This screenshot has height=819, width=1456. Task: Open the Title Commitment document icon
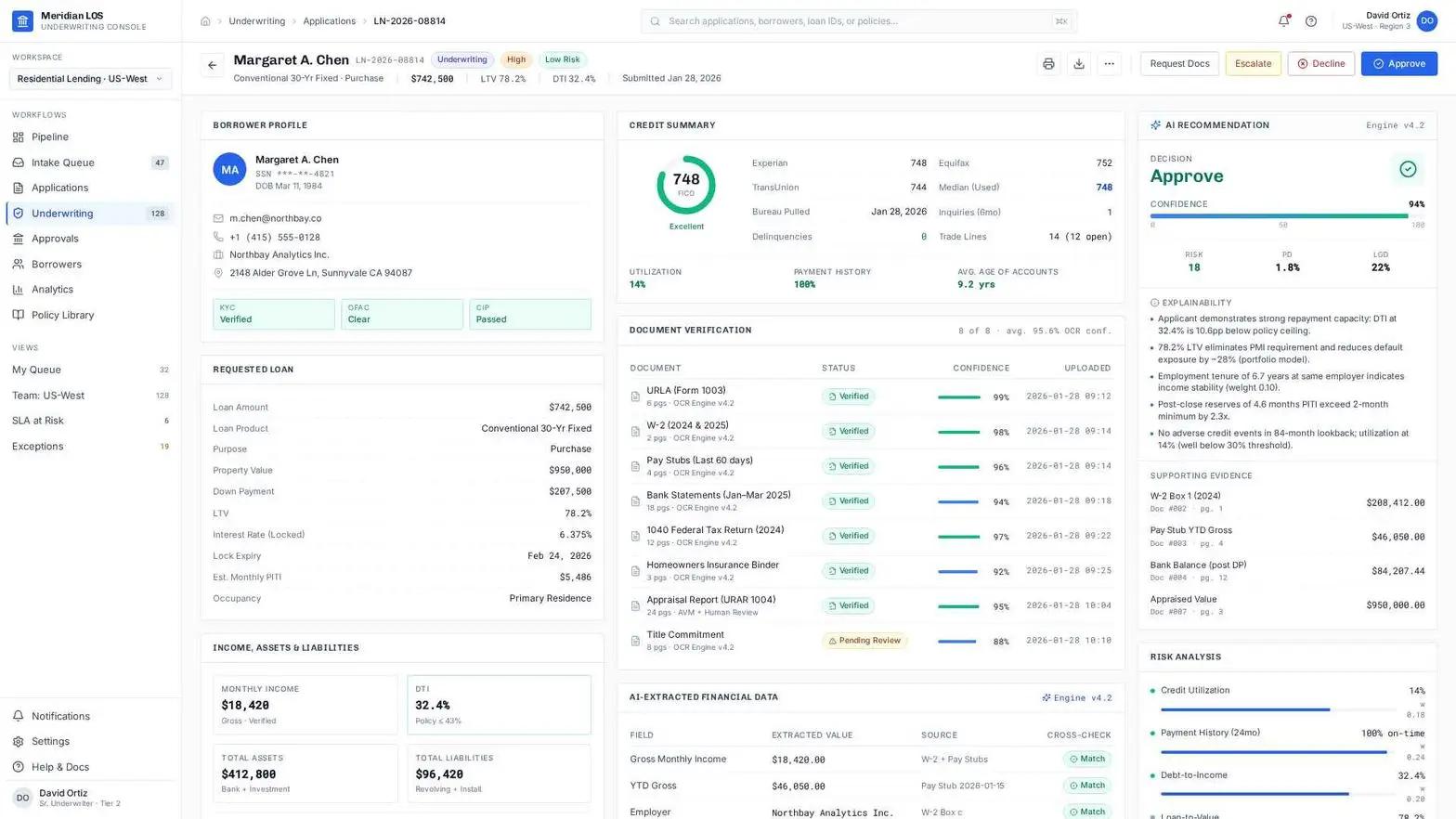pyautogui.click(x=635, y=641)
